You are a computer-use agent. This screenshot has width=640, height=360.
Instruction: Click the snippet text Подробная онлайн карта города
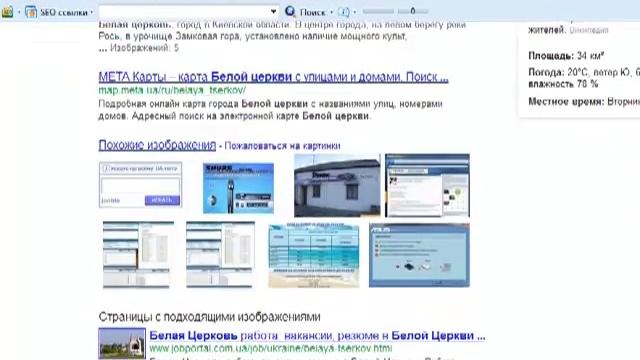(169, 104)
